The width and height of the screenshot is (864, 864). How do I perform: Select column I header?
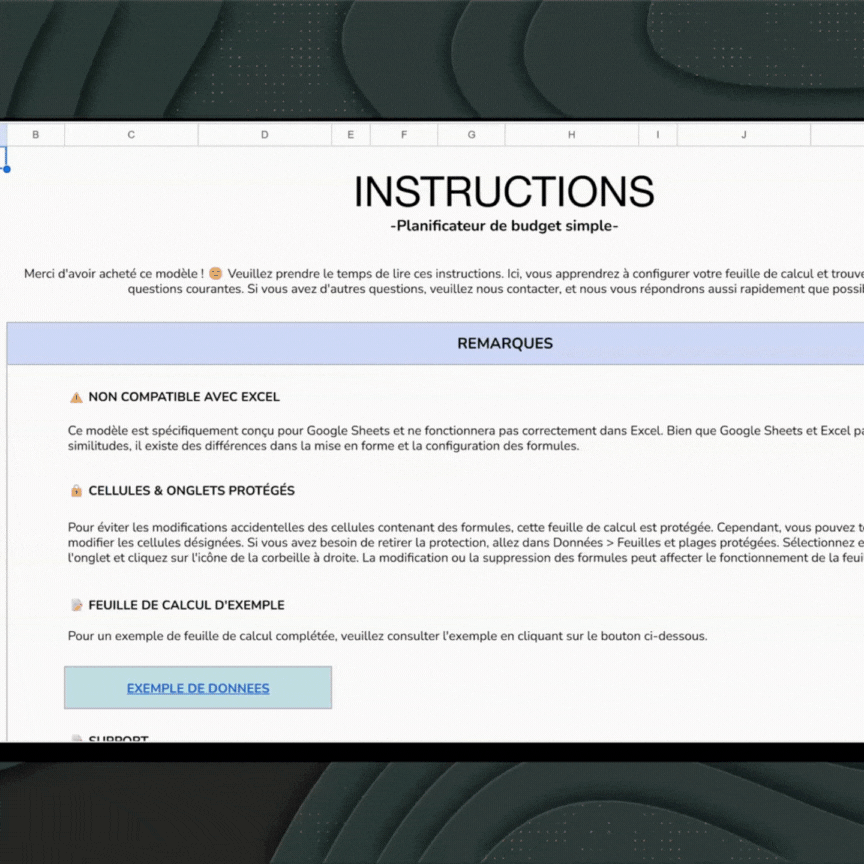658,135
